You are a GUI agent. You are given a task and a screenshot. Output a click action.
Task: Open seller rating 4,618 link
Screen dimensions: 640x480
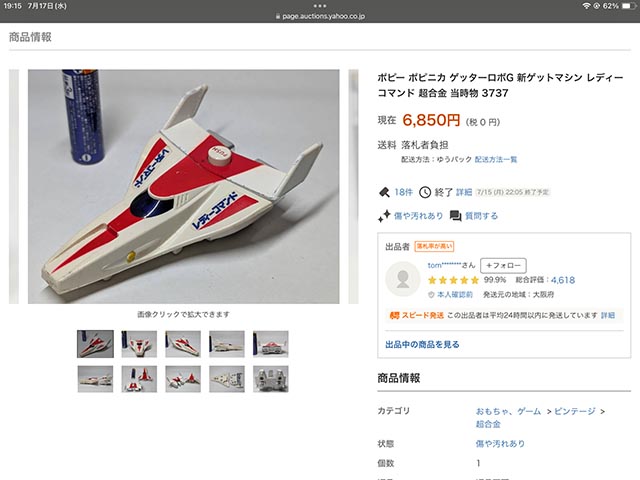[563, 280]
